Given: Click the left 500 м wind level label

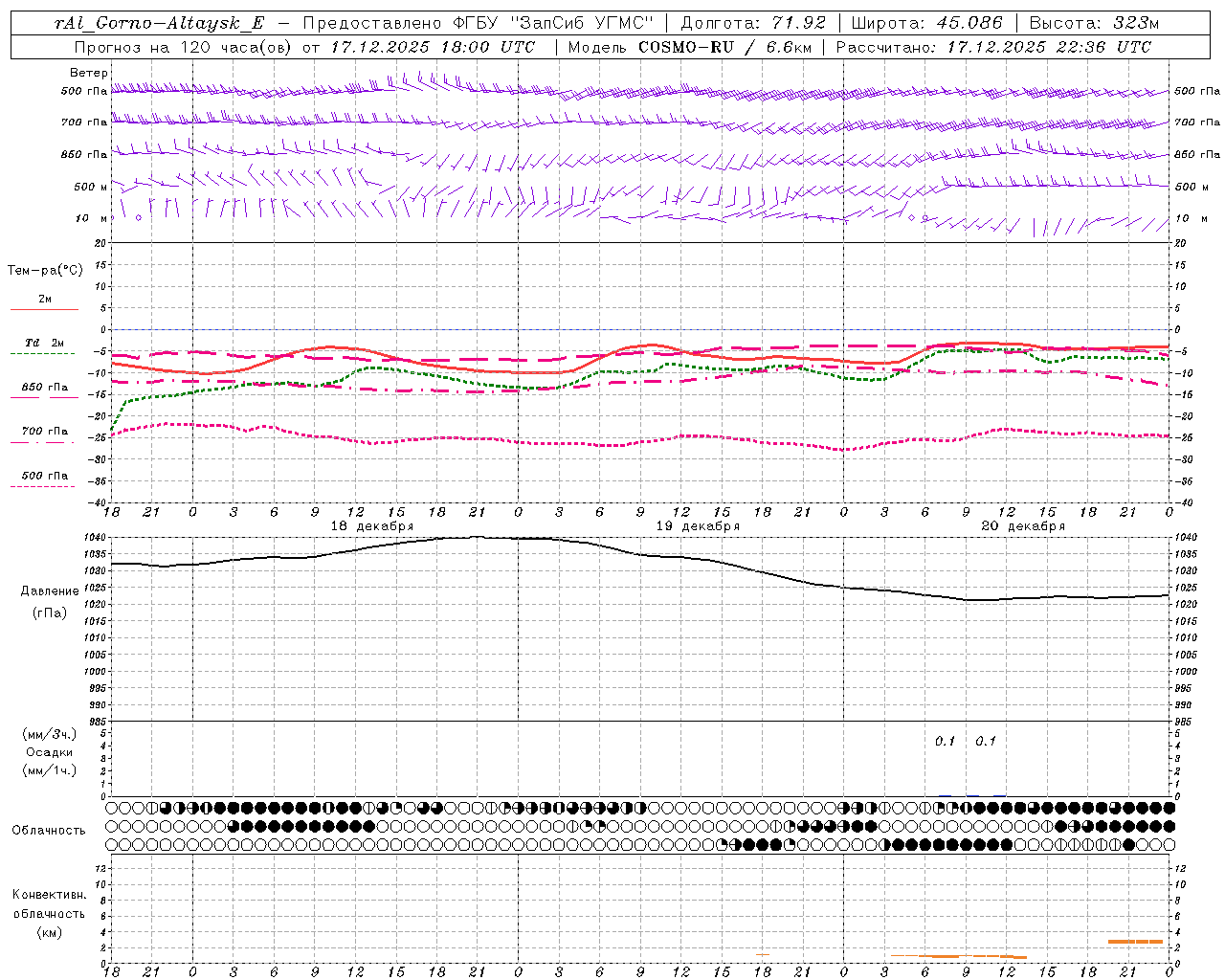Looking at the screenshot, I should 91,187.
